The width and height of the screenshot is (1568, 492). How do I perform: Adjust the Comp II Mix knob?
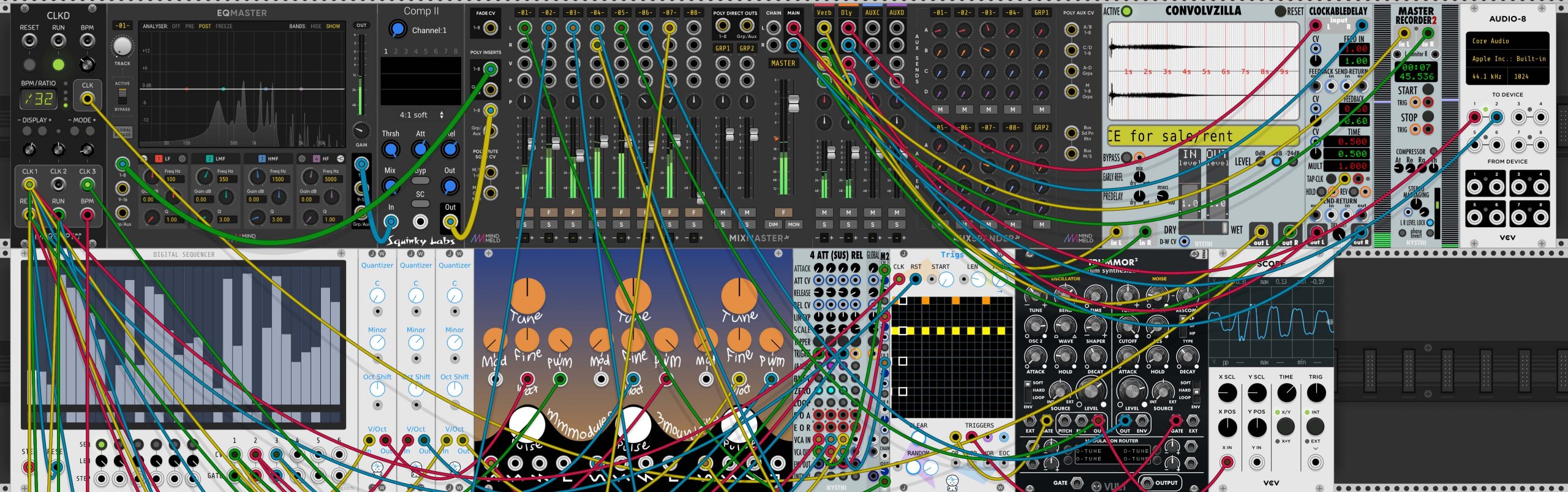click(390, 186)
